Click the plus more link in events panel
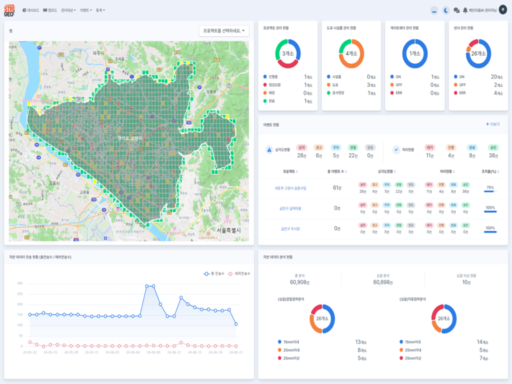The height and width of the screenshot is (384, 512). click(x=493, y=124)
